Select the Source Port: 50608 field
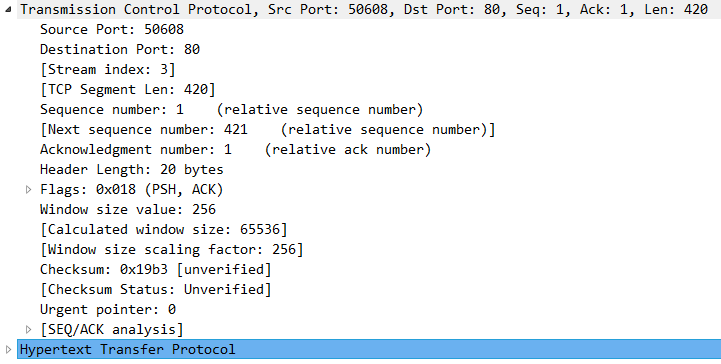Viewport: 721px width, 364px height. 112,29
